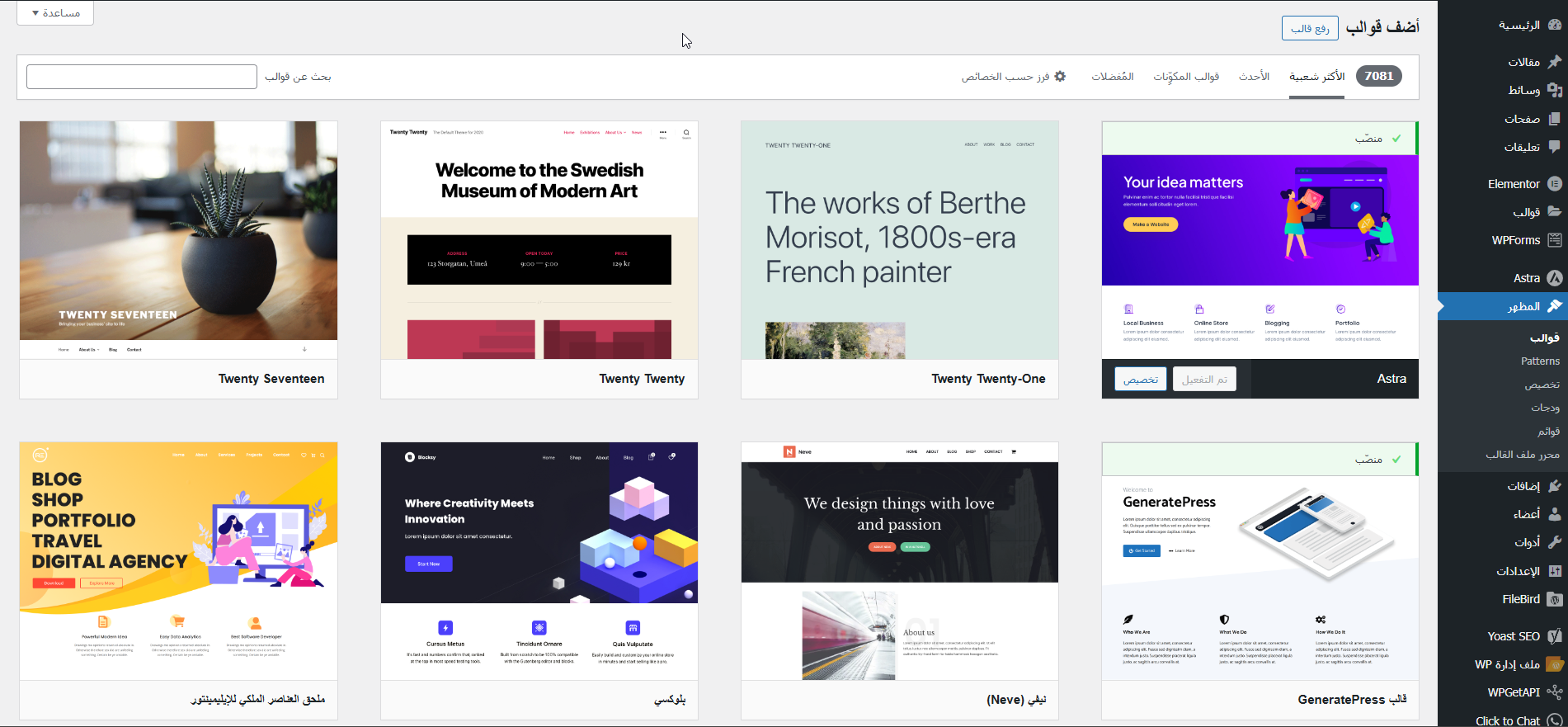The width and height of the screenshot is (1568, 727).
Task: Click the Plugins (إضافات) plug icon
Action: click(x=1554, y=486)
